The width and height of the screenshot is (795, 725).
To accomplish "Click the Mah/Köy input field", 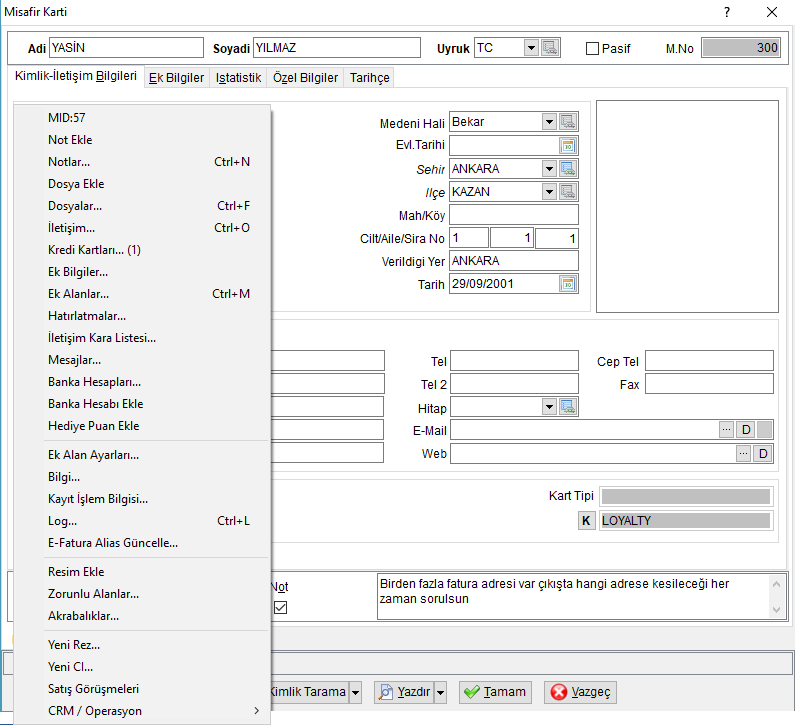I will tap(514, 214).
